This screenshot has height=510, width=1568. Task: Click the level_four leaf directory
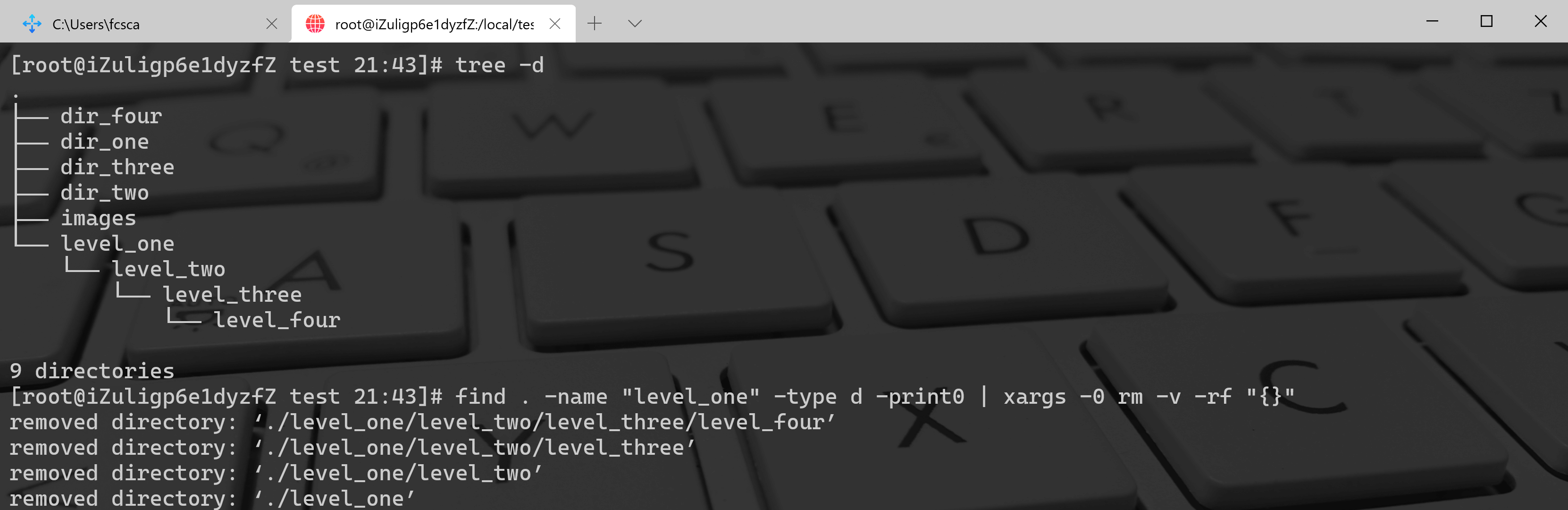click(277, 321)
